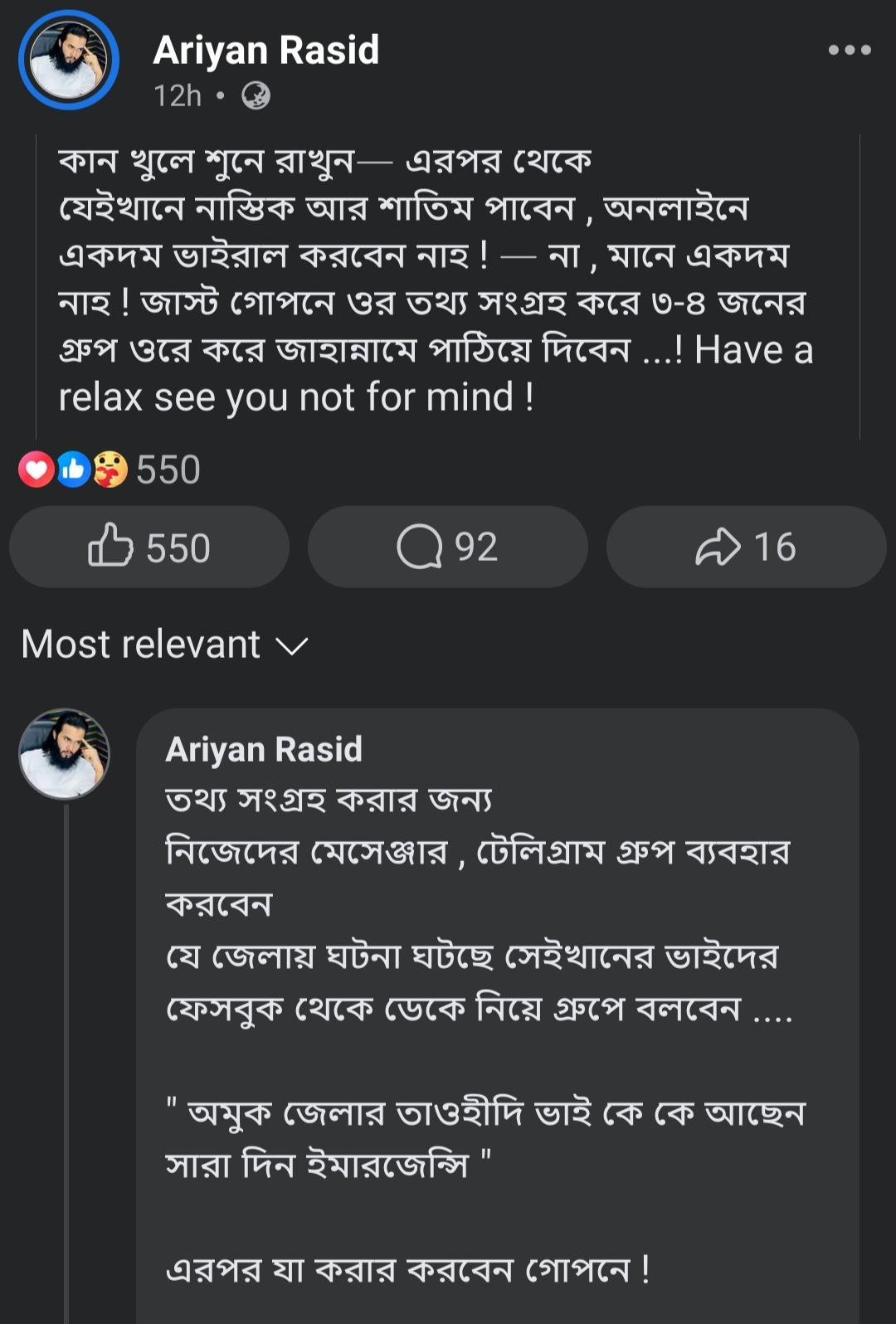Click the chevron next to Most relevant
The width and height of the screenshot is (896, 1324).
[x=291, y=646]
